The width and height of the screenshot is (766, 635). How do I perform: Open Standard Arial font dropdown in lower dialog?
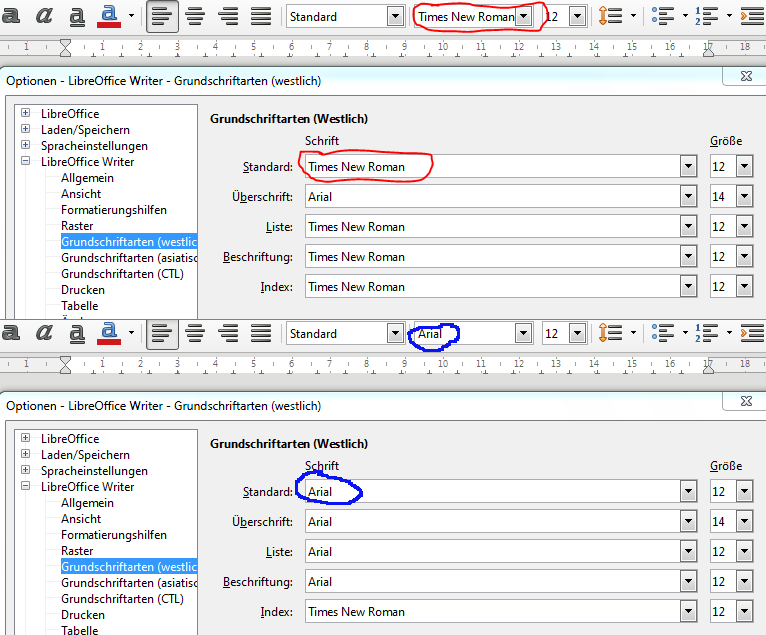(x=688, y=491)
